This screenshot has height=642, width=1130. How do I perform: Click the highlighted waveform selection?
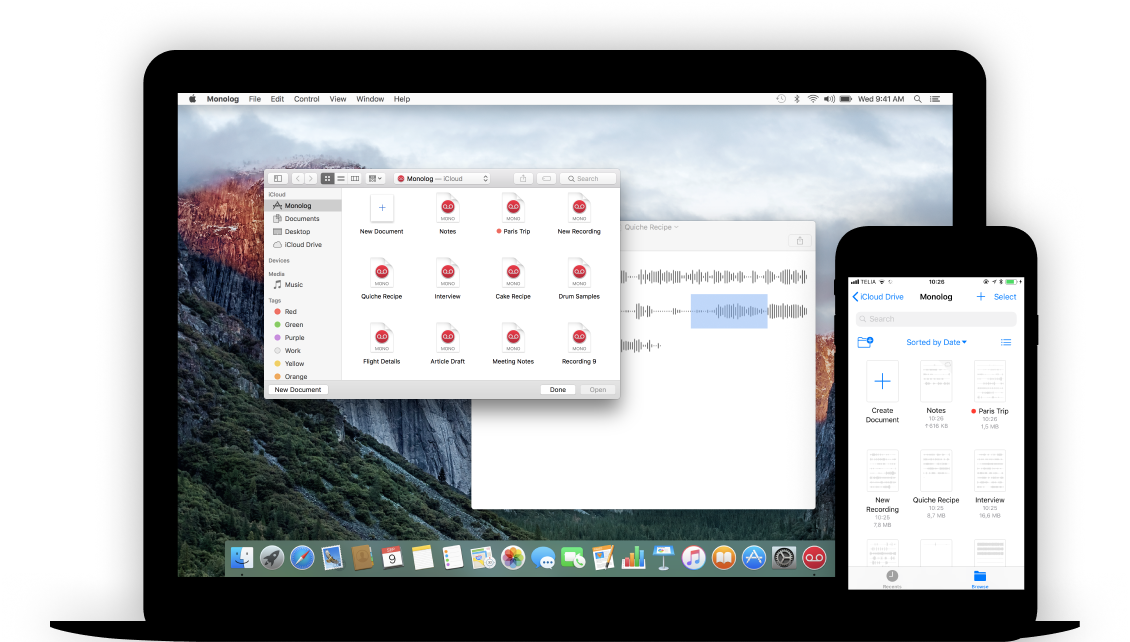pyautogui.click(x=729, y=311)
